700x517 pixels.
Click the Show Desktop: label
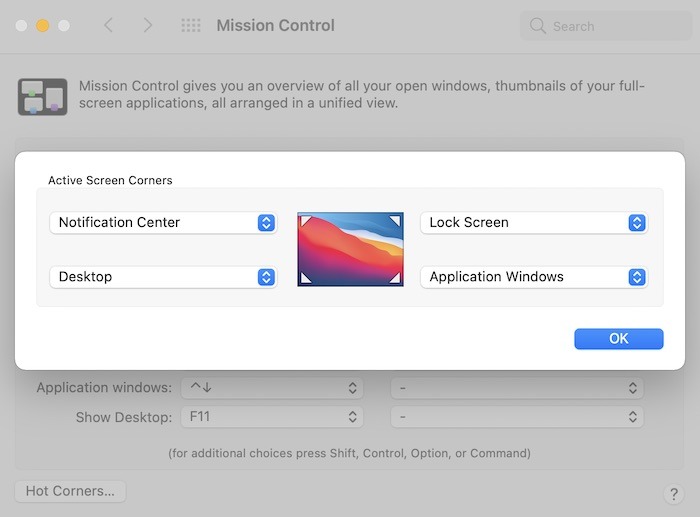[x=124, y=417]
